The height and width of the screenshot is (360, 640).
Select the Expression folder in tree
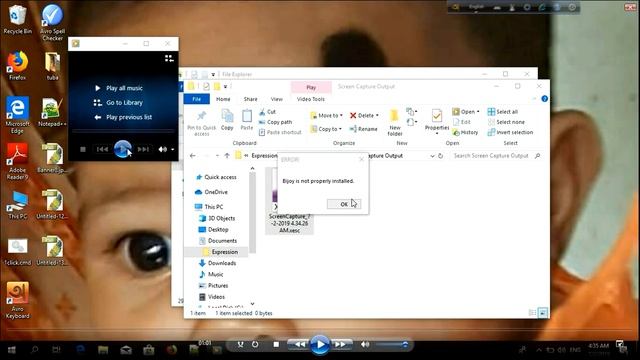(x=220, y=252)
